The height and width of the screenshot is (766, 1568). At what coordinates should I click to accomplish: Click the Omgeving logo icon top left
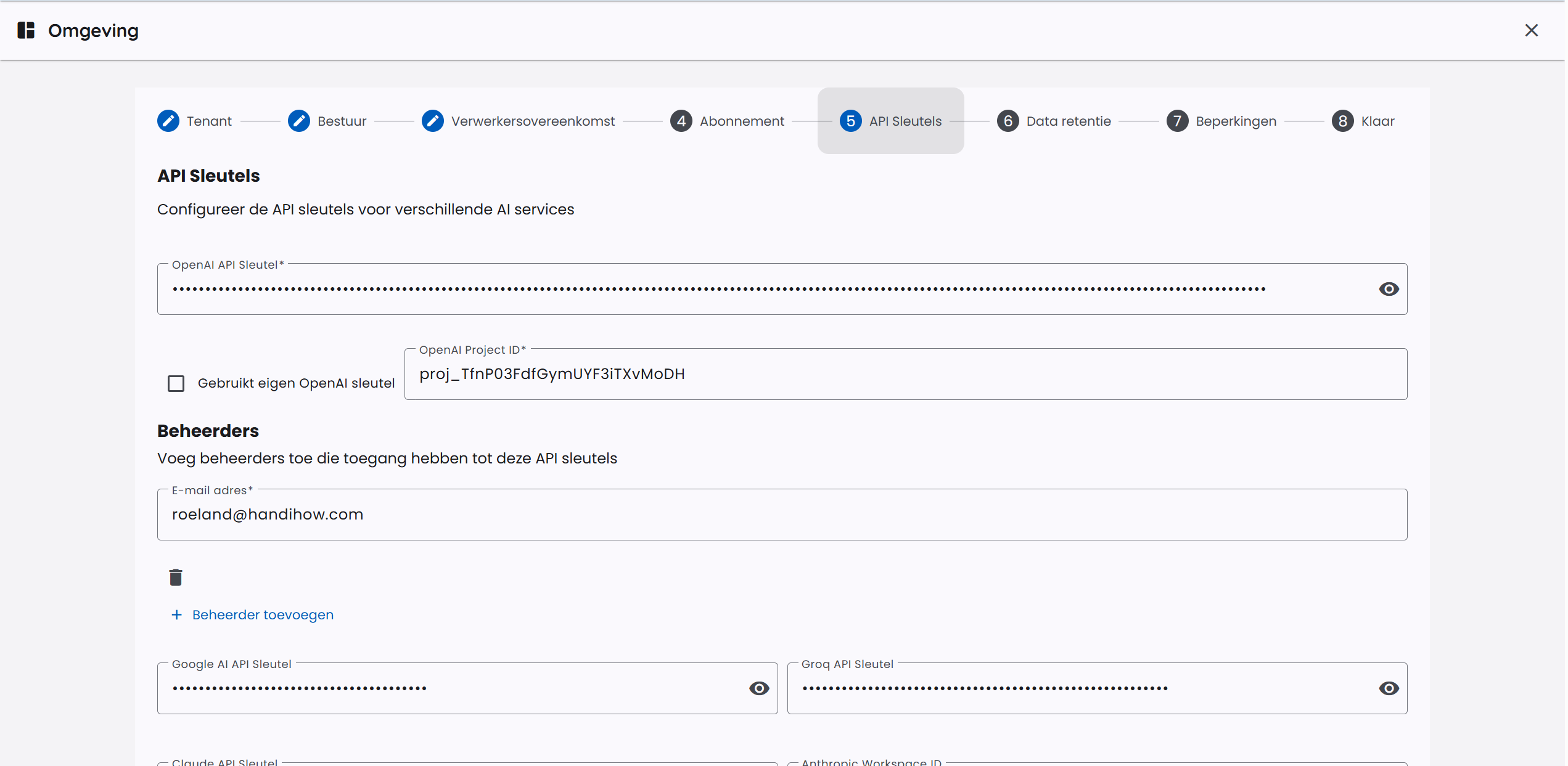pos(25,30)
